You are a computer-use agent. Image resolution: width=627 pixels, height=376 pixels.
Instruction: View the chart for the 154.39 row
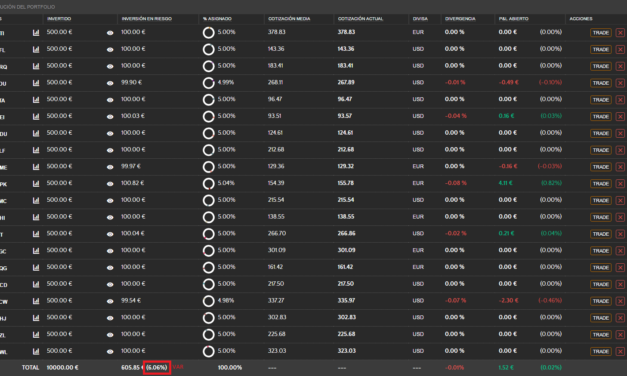36,184
